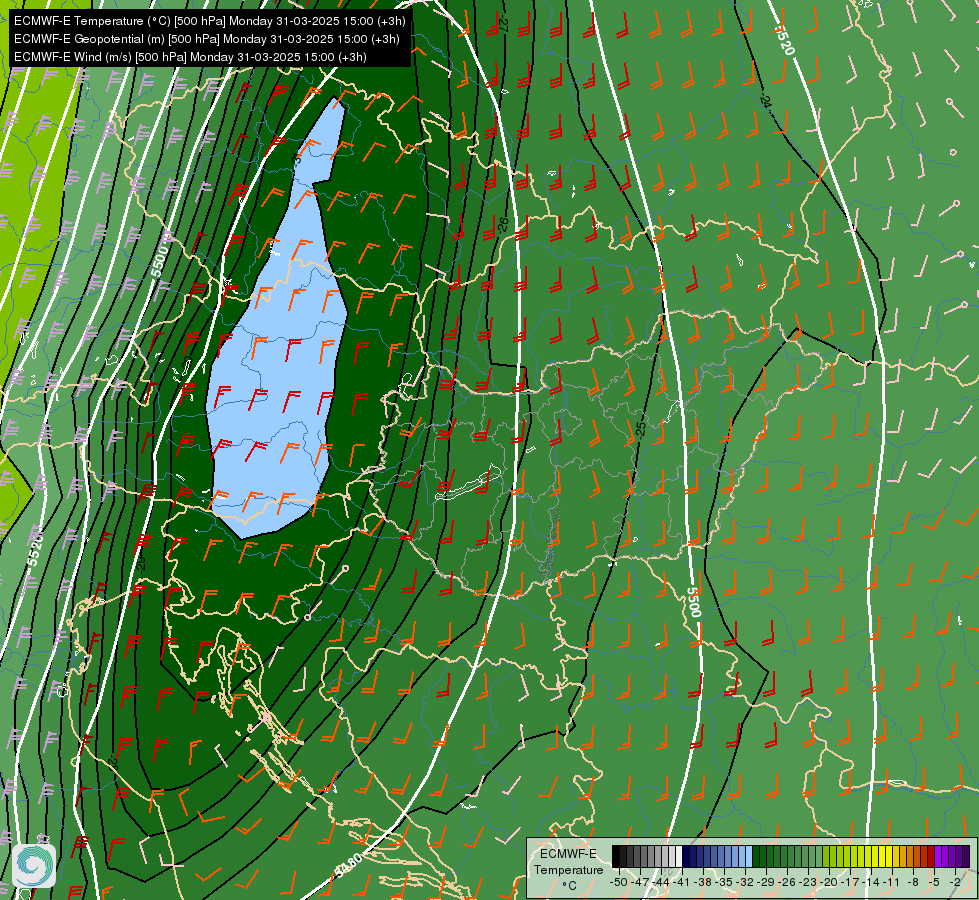
Task: Click the '-27' isotherm label at top
Action: (x=503, y=24)
